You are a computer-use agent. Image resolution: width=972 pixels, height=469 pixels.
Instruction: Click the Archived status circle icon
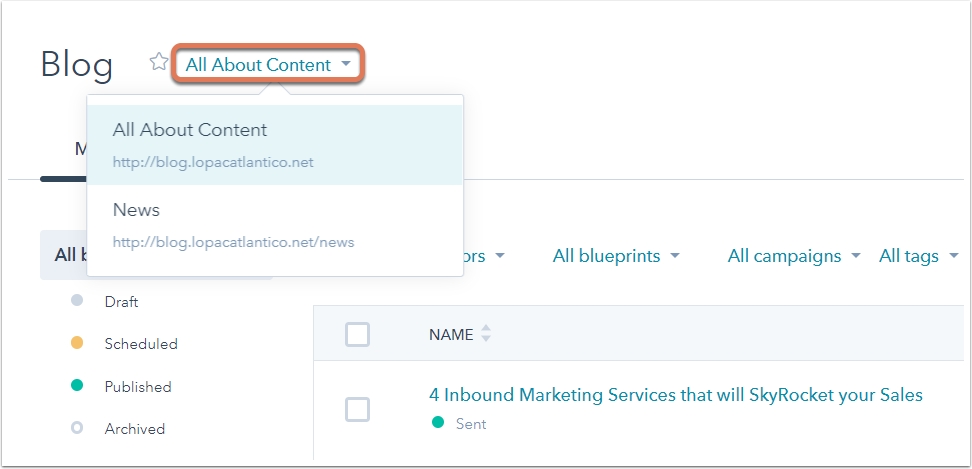tap(77, 427)
